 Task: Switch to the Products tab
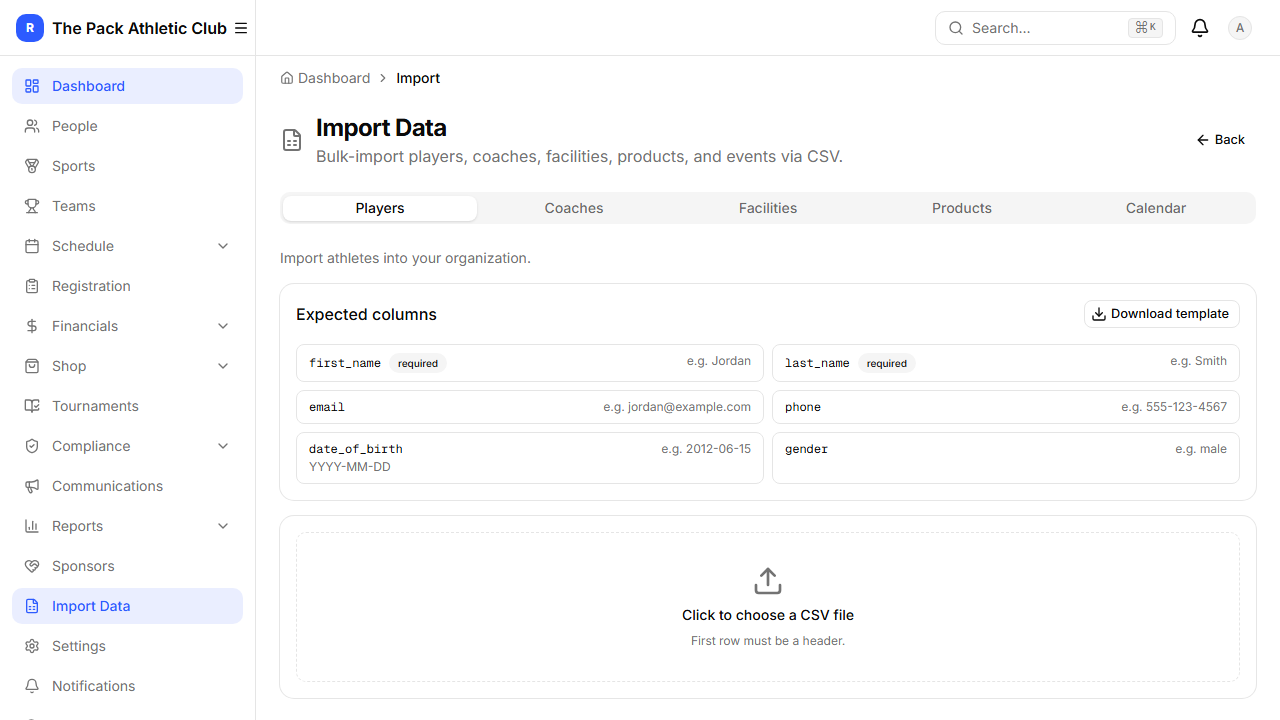point(962,208)
